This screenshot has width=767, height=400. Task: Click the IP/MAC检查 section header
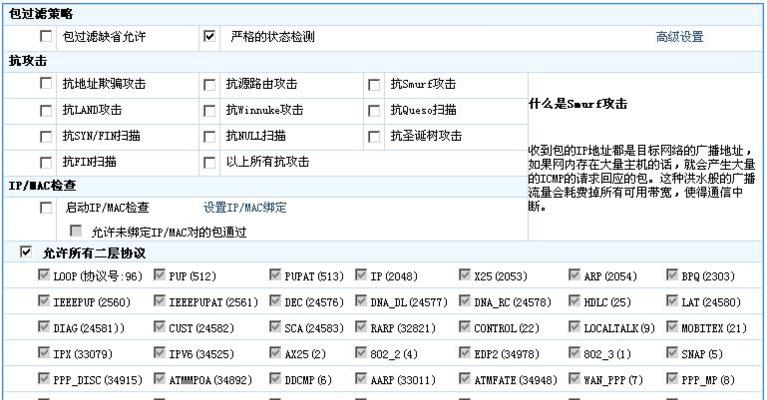click(43, 186)
